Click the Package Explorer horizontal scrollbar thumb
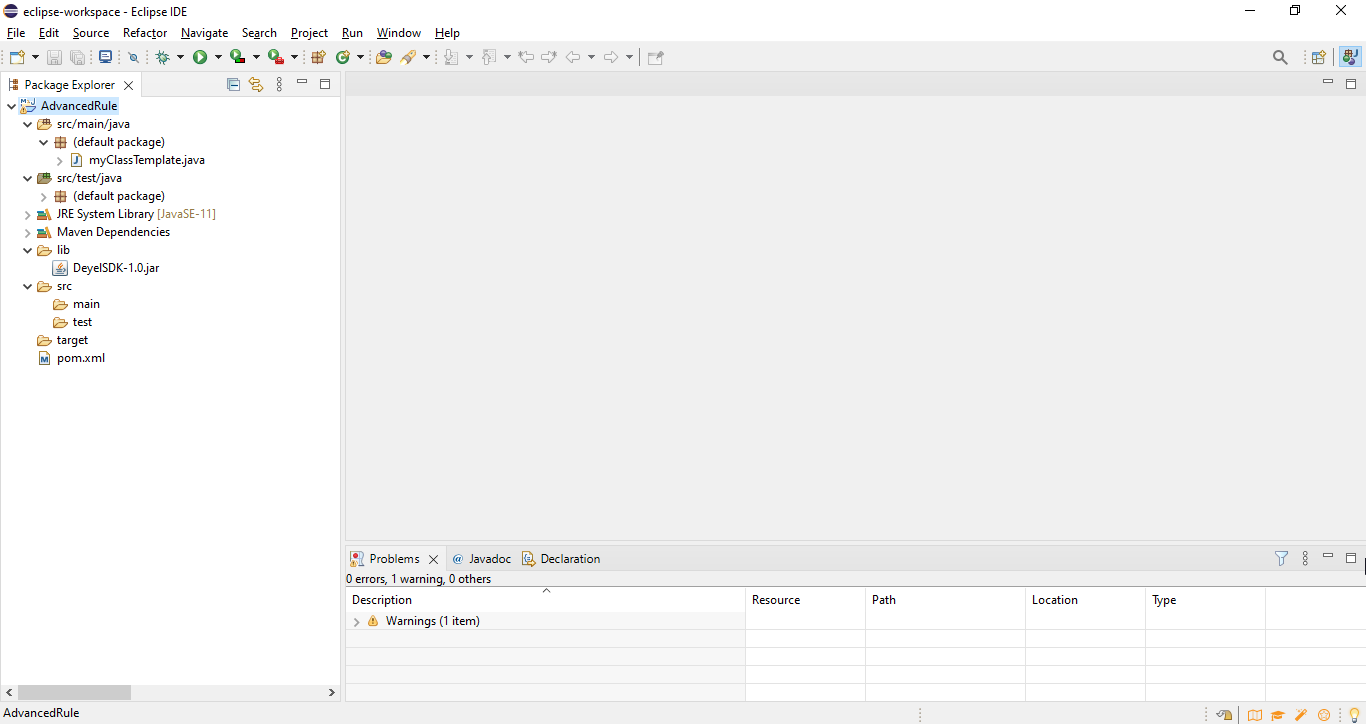The height and width of the screenshot is (724, 1366). pos(74,692)
